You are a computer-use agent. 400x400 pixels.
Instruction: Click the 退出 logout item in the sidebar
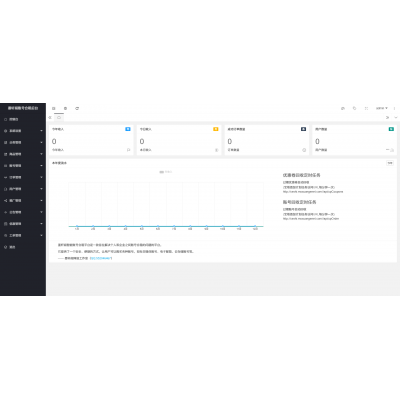[23, 247]
